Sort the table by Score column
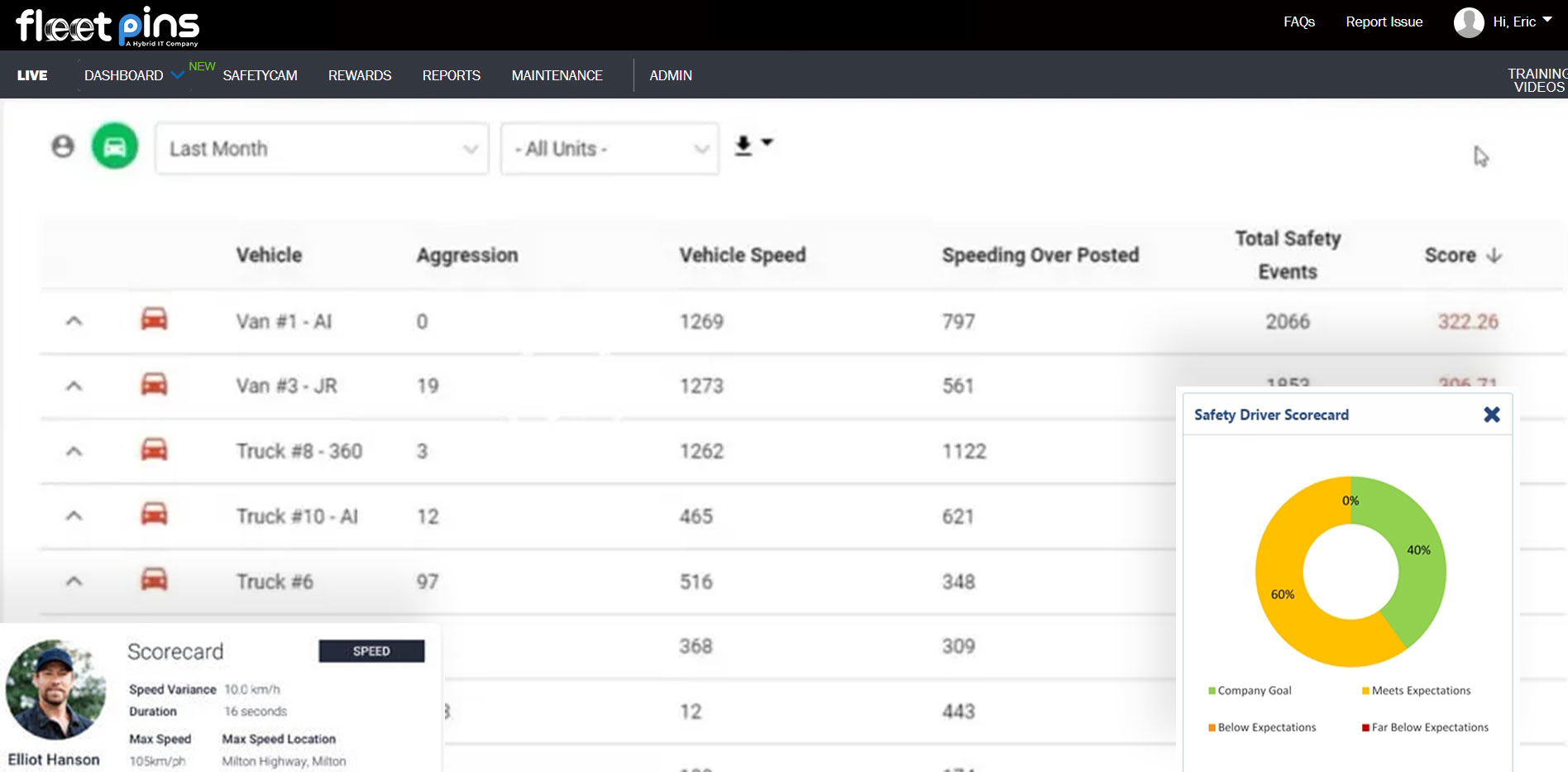 1462,255
